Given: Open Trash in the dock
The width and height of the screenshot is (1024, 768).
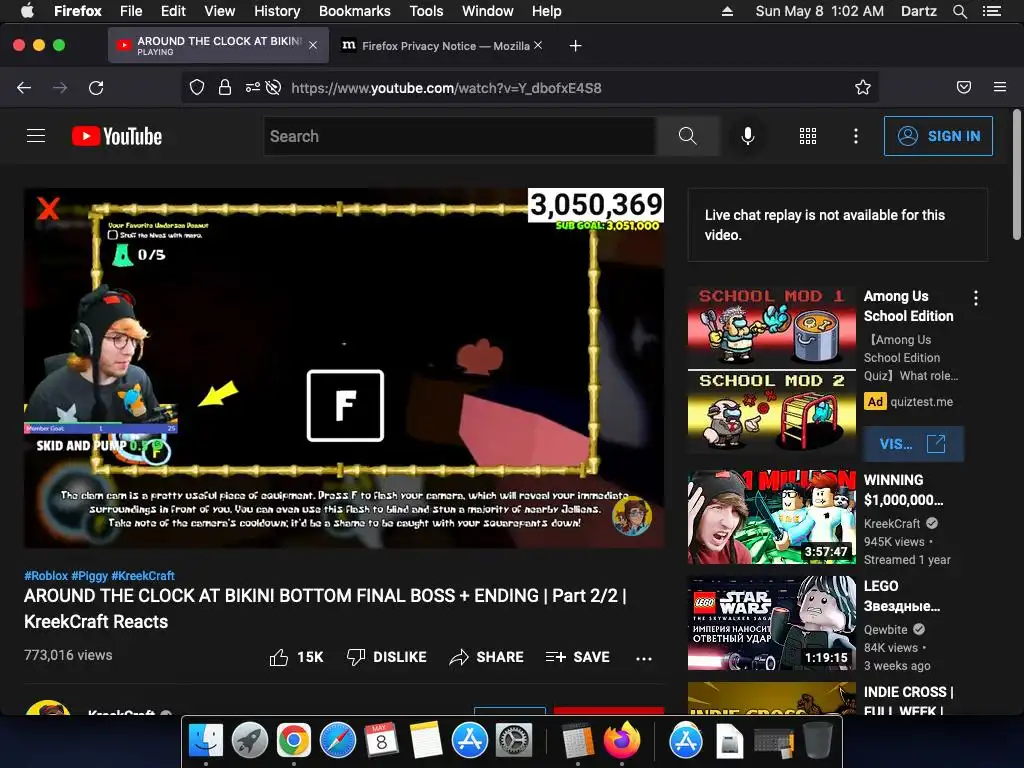Looking at the screenshot, I should (817, 741).
